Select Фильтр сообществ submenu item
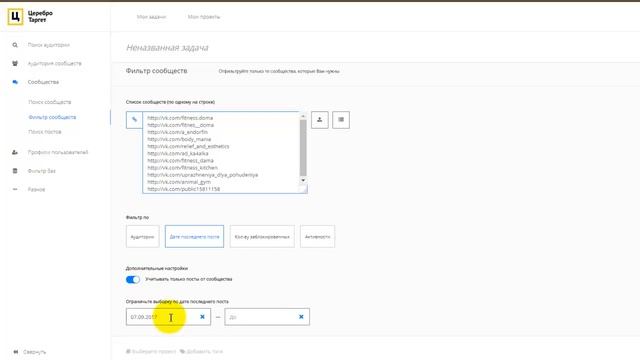Image resolution: width=640 pixels, height=360 pixels. click(52, 117)
